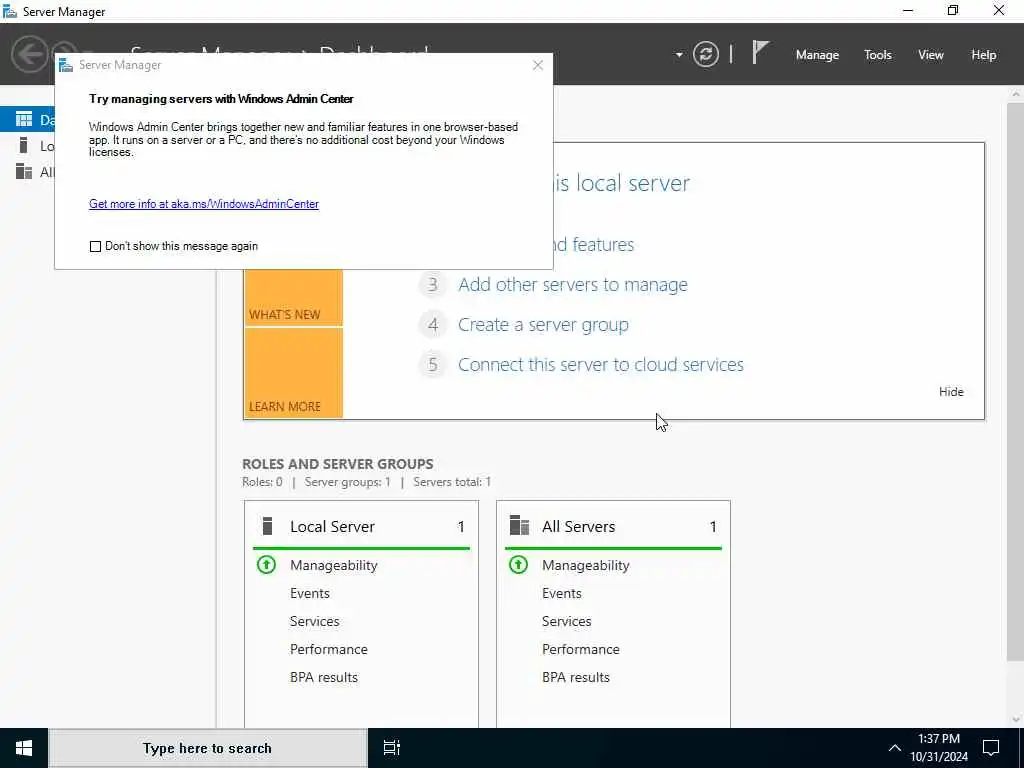Click Local Server green manageability status icon
This screenshot has width=1024, height=768.
click(x=266, y=564)
